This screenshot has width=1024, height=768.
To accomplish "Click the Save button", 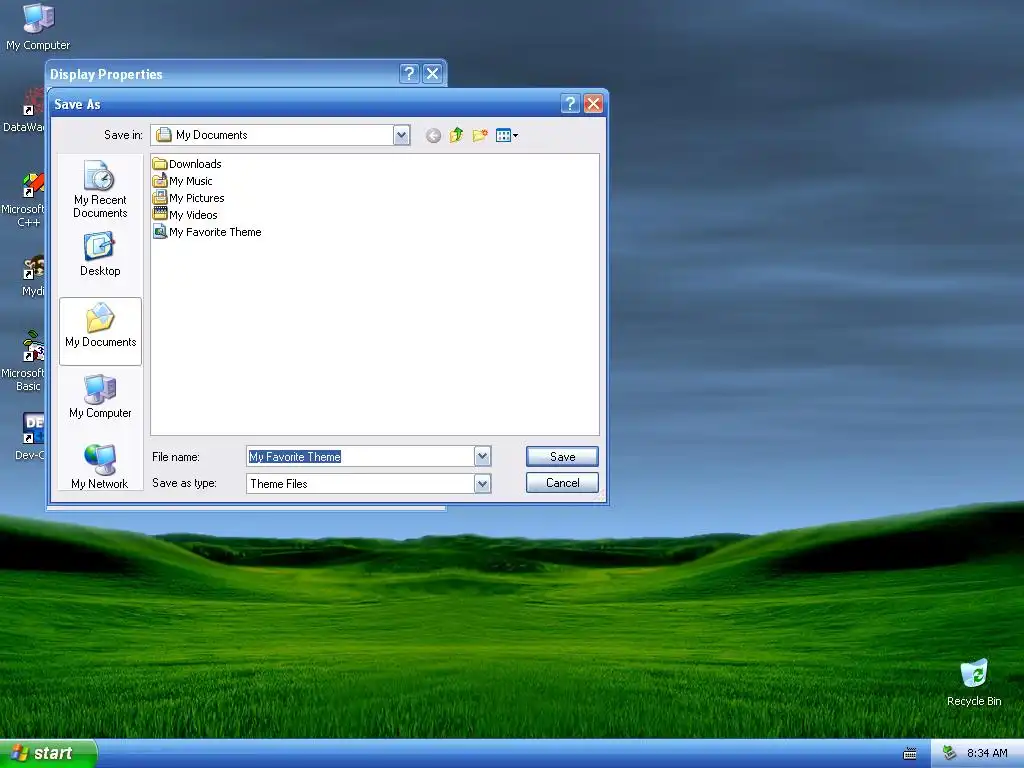I will click(x=562, y=456).
